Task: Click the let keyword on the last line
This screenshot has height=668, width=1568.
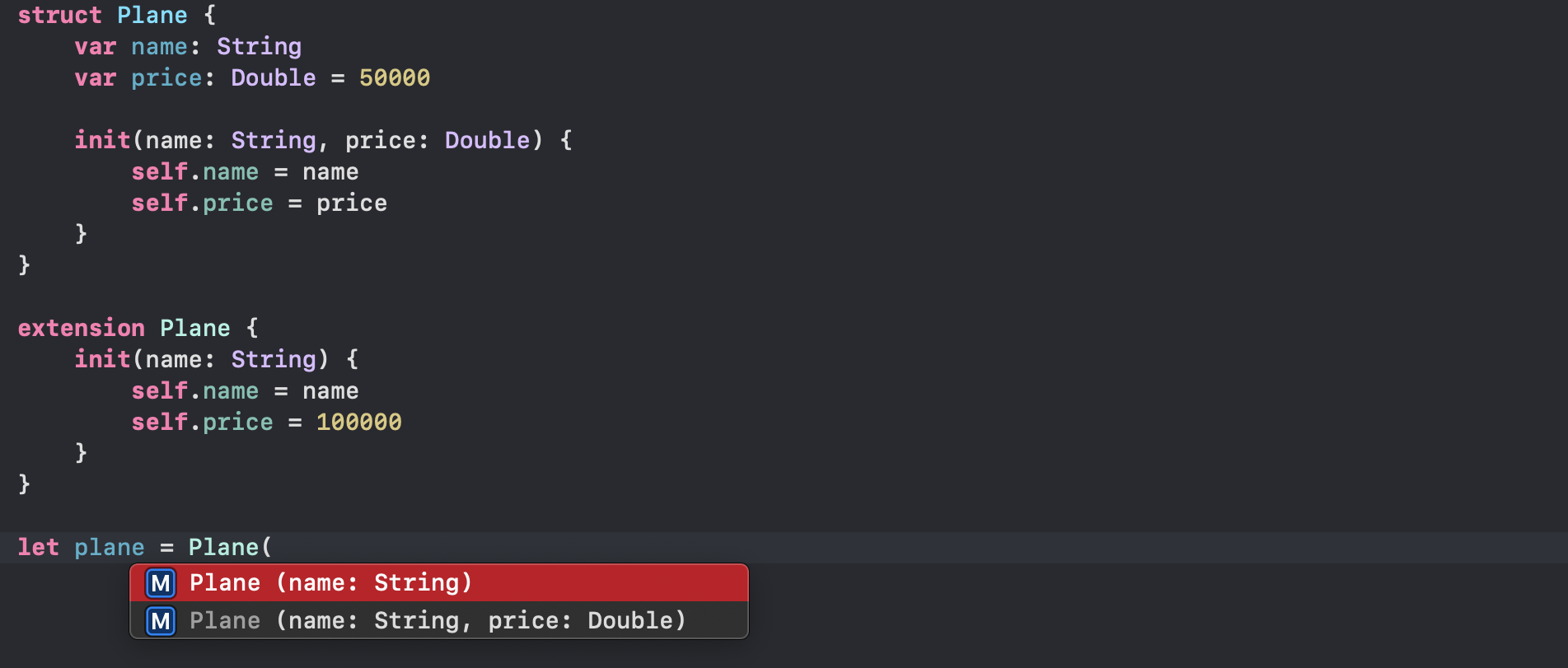Action: [38, 547]
